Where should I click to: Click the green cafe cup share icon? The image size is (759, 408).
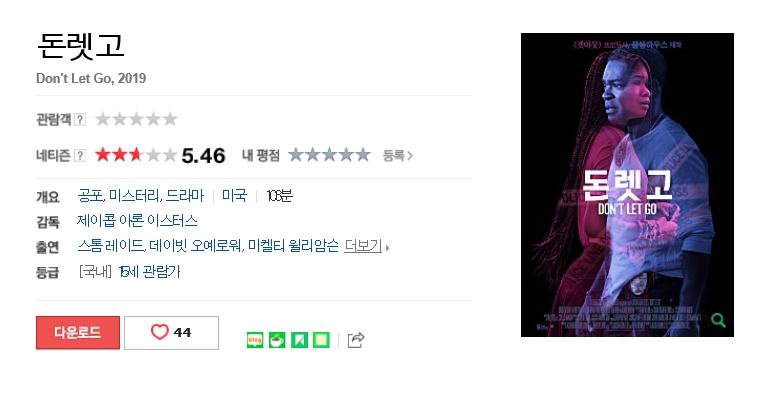point(277,340)
